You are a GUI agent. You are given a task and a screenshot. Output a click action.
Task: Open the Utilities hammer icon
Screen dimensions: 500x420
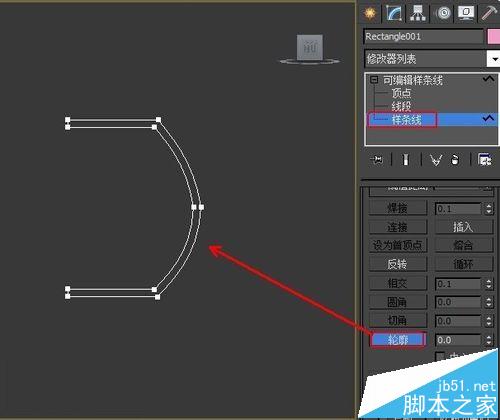coord(489,14)
